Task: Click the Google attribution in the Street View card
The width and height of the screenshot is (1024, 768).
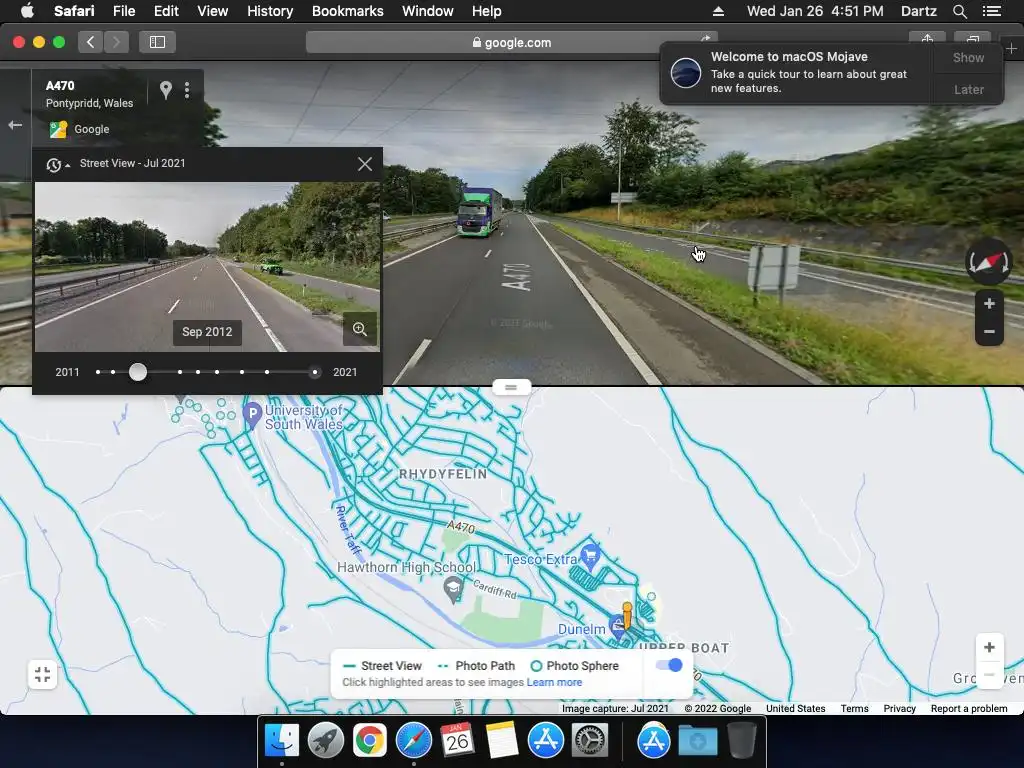Action: tap(91, 129)
